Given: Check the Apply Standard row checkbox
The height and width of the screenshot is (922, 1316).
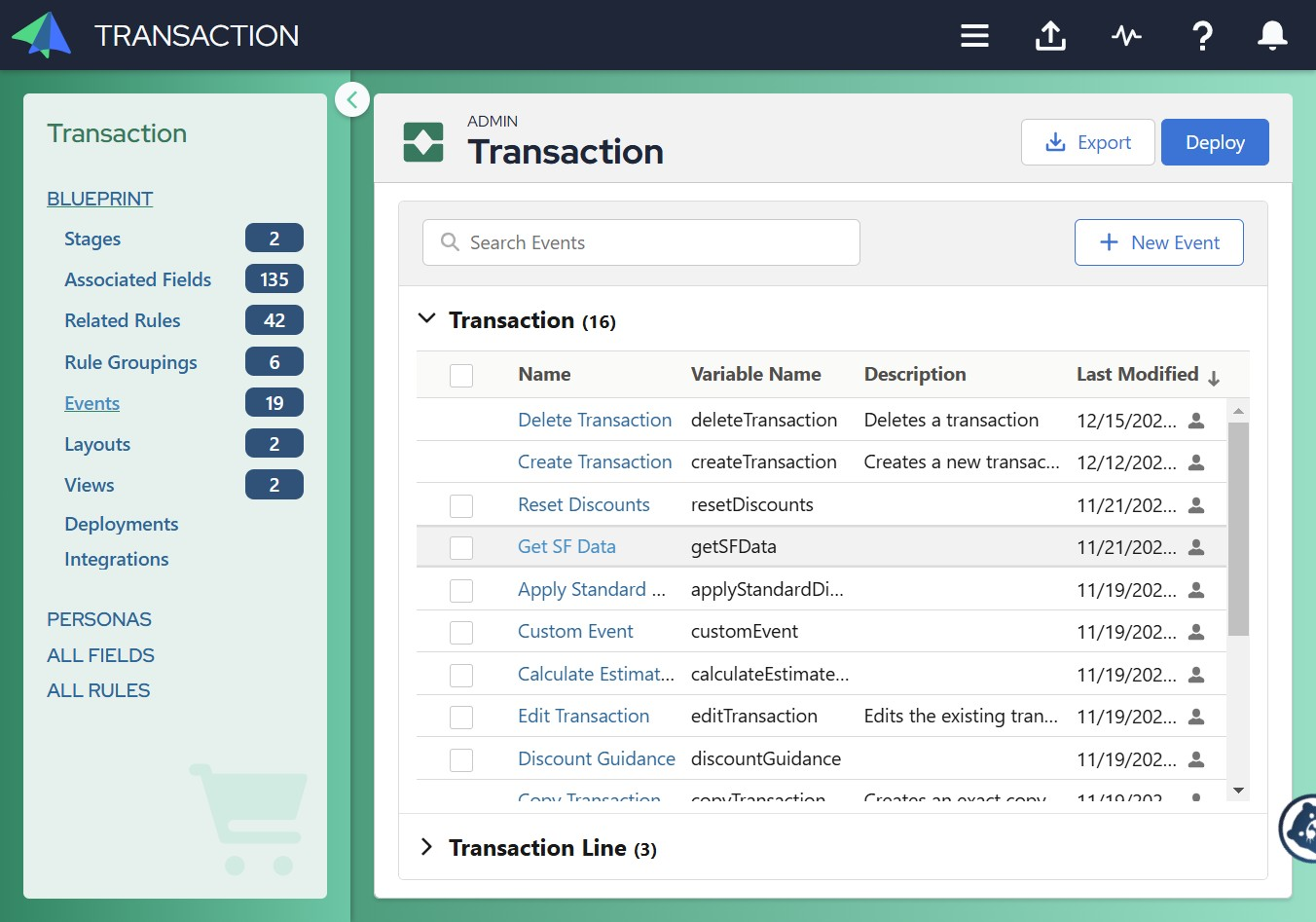Looking at the screenshot, I should [461, 591].
